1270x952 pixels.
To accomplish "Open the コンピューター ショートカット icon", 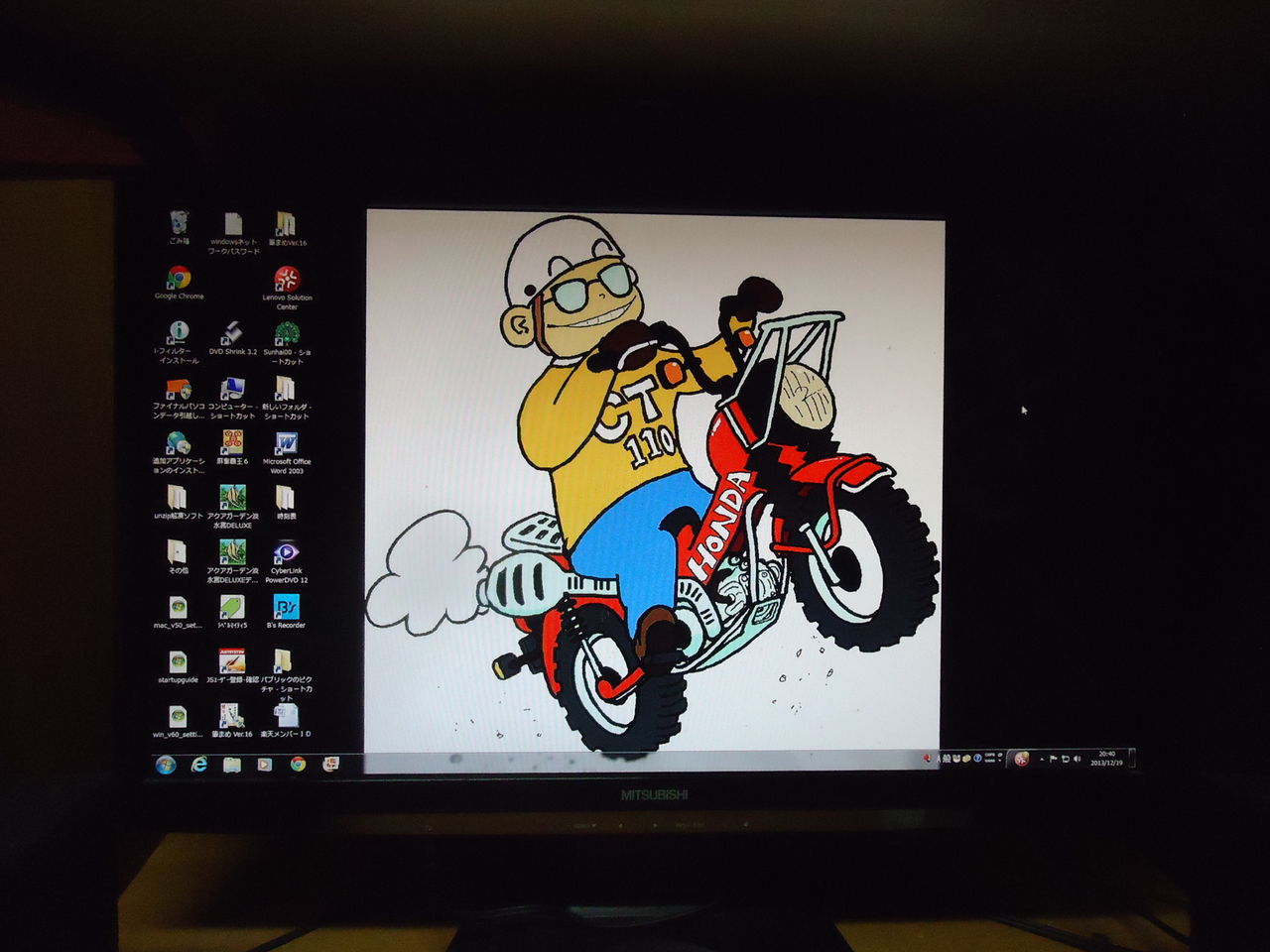I will point(232,398).
